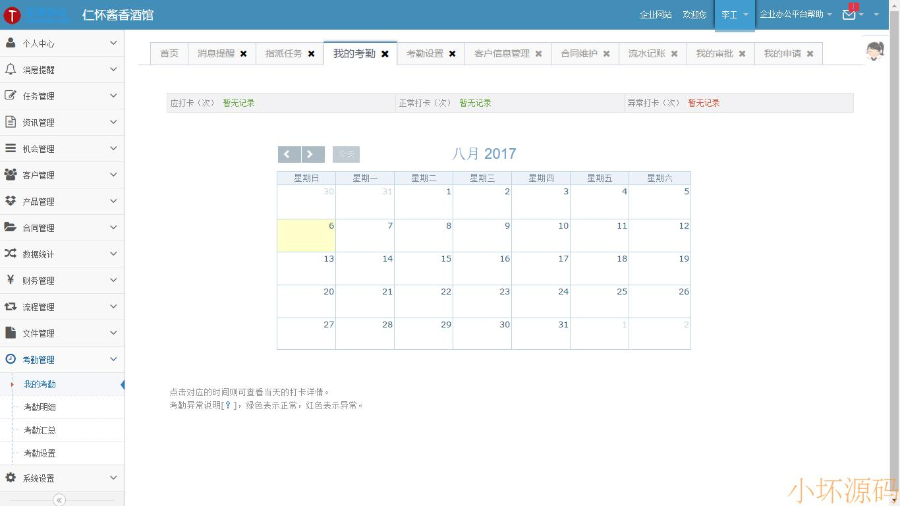Click the 今天 today button
900x506 pixels.
tap(346, 154)
